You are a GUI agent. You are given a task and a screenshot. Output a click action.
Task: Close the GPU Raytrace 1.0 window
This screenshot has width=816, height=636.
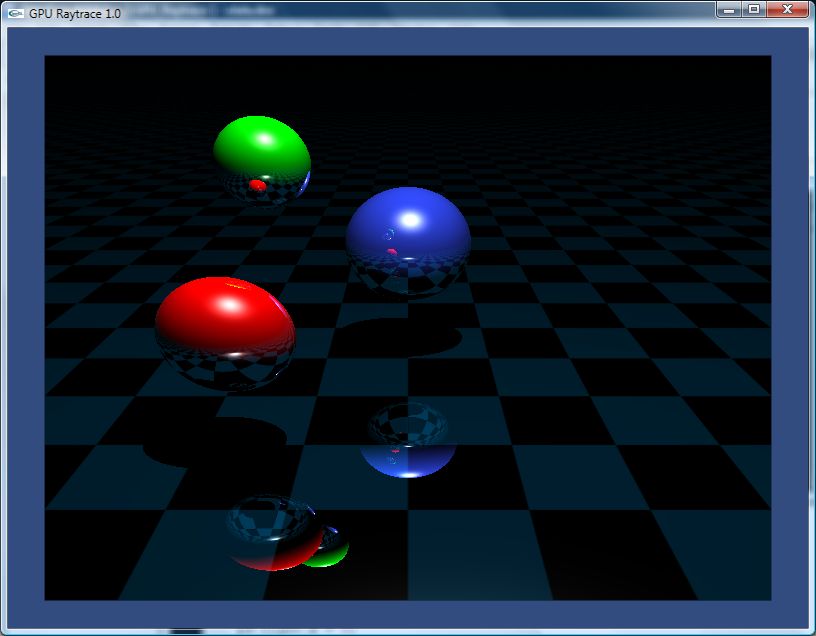point(787,10)
